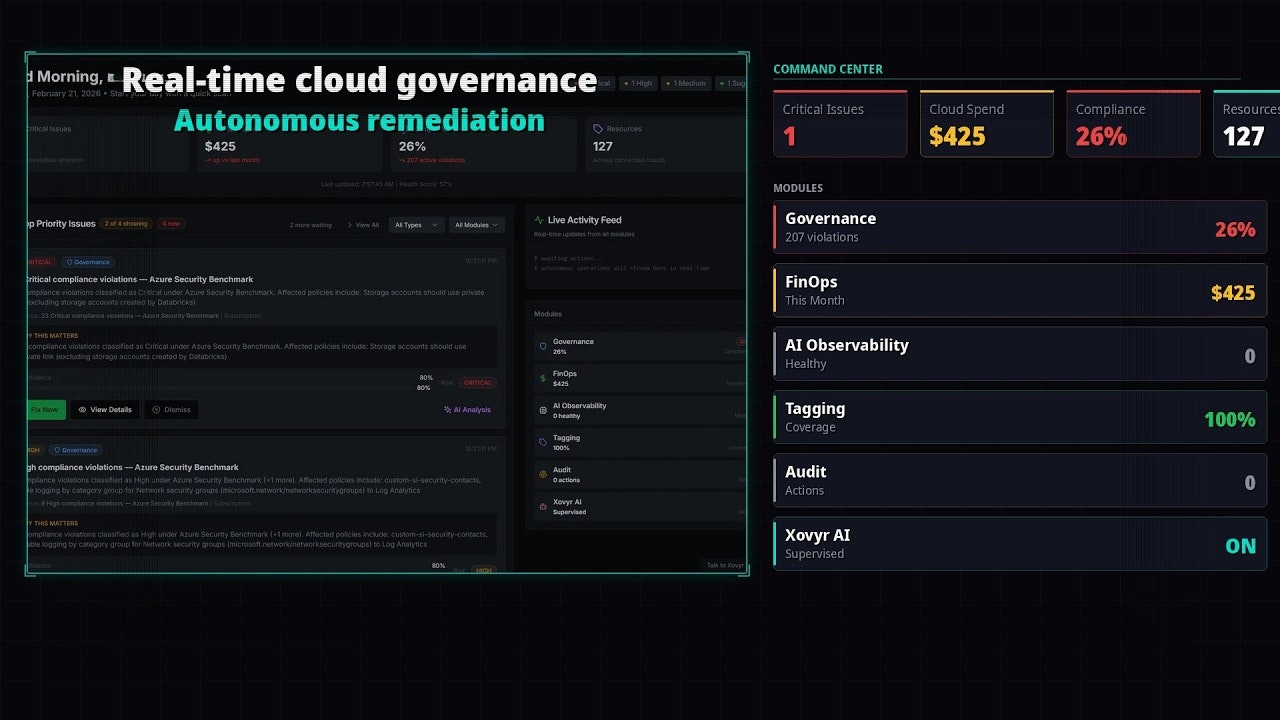Select the Governance shield icon in Modules
Screen dimensions: 1280x720
tap(542, 345)
